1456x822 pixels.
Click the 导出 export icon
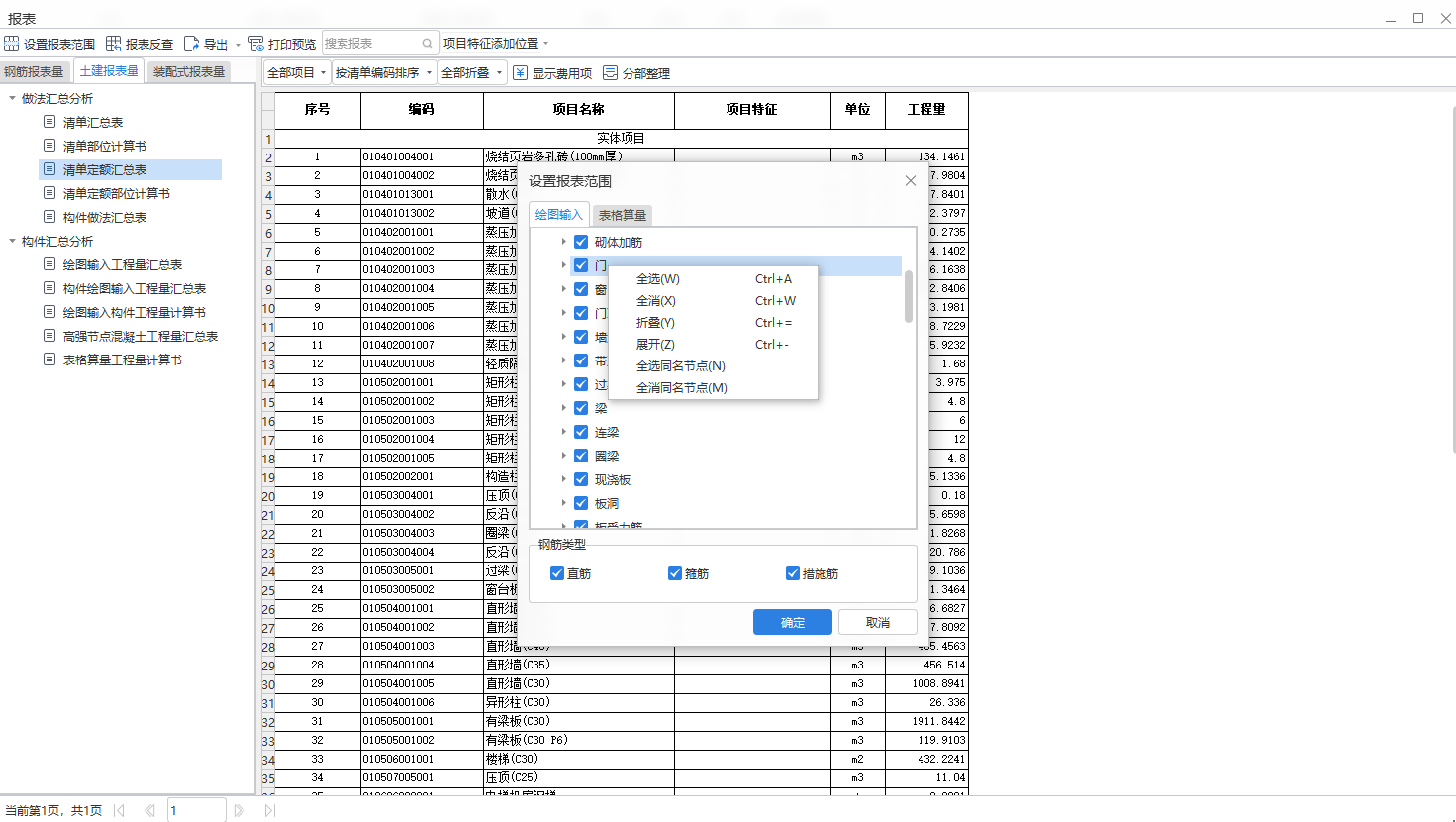click(192, 44)
